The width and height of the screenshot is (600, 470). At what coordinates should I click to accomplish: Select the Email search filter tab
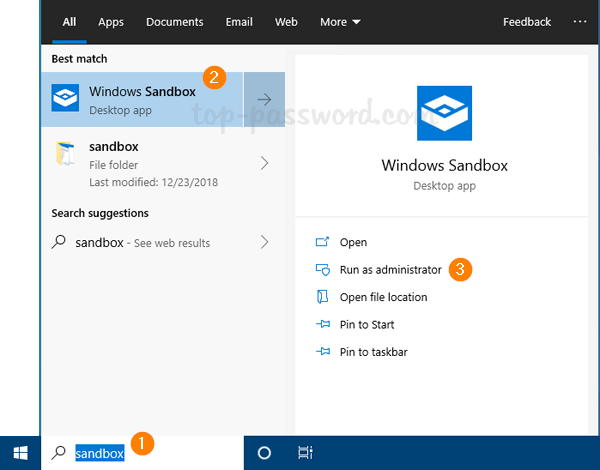238,22
